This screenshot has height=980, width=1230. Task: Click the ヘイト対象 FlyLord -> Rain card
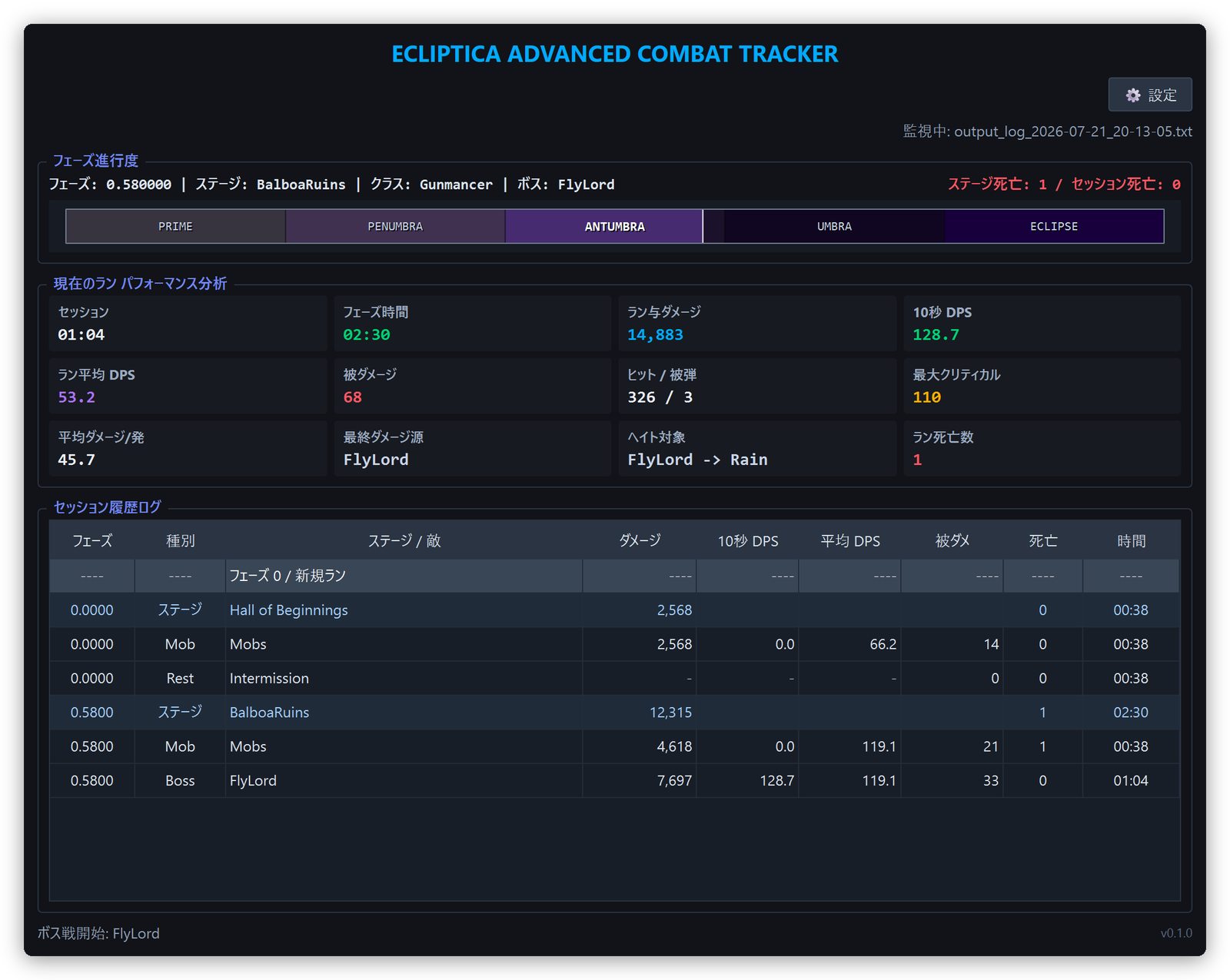tap(757, 448)
